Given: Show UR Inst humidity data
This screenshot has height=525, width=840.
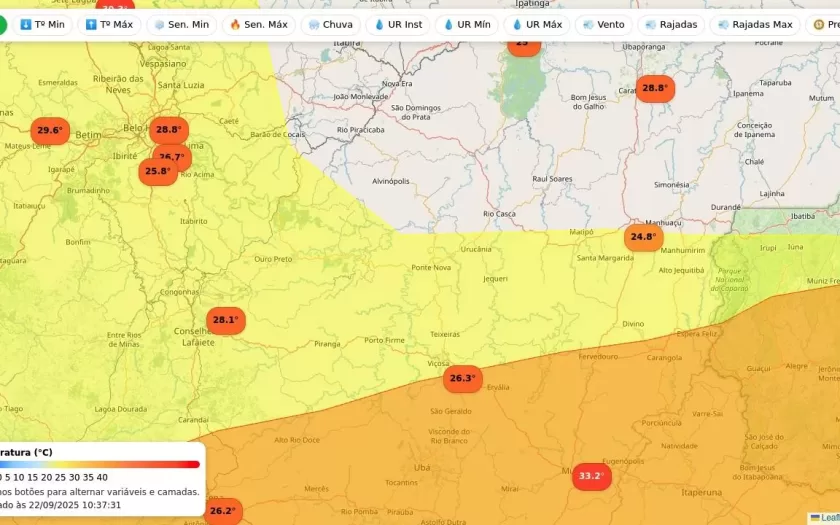Looking at the screenshot, I should 397,24.
